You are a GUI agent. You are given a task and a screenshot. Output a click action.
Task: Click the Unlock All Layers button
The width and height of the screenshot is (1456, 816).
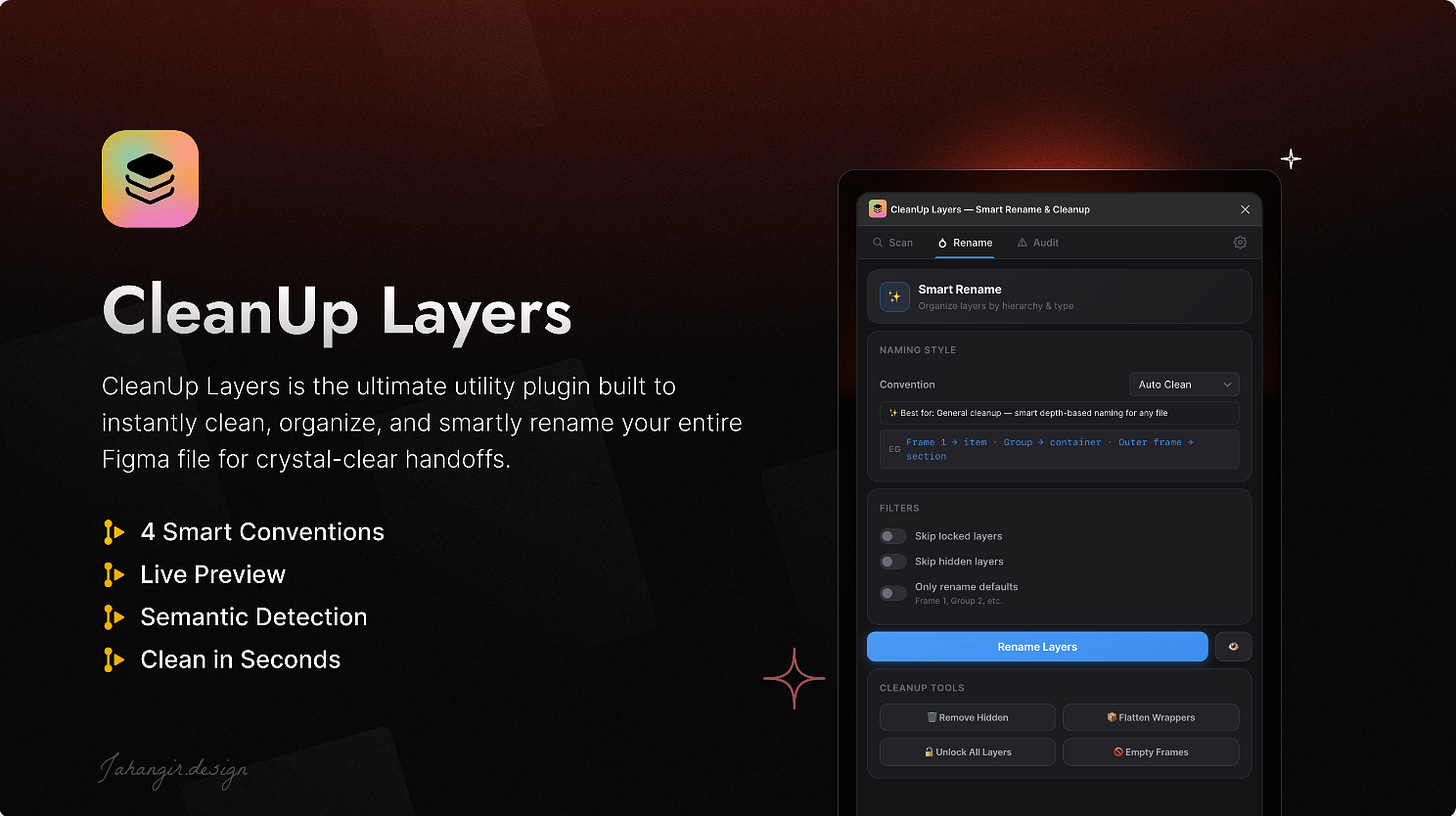point(967,752)
